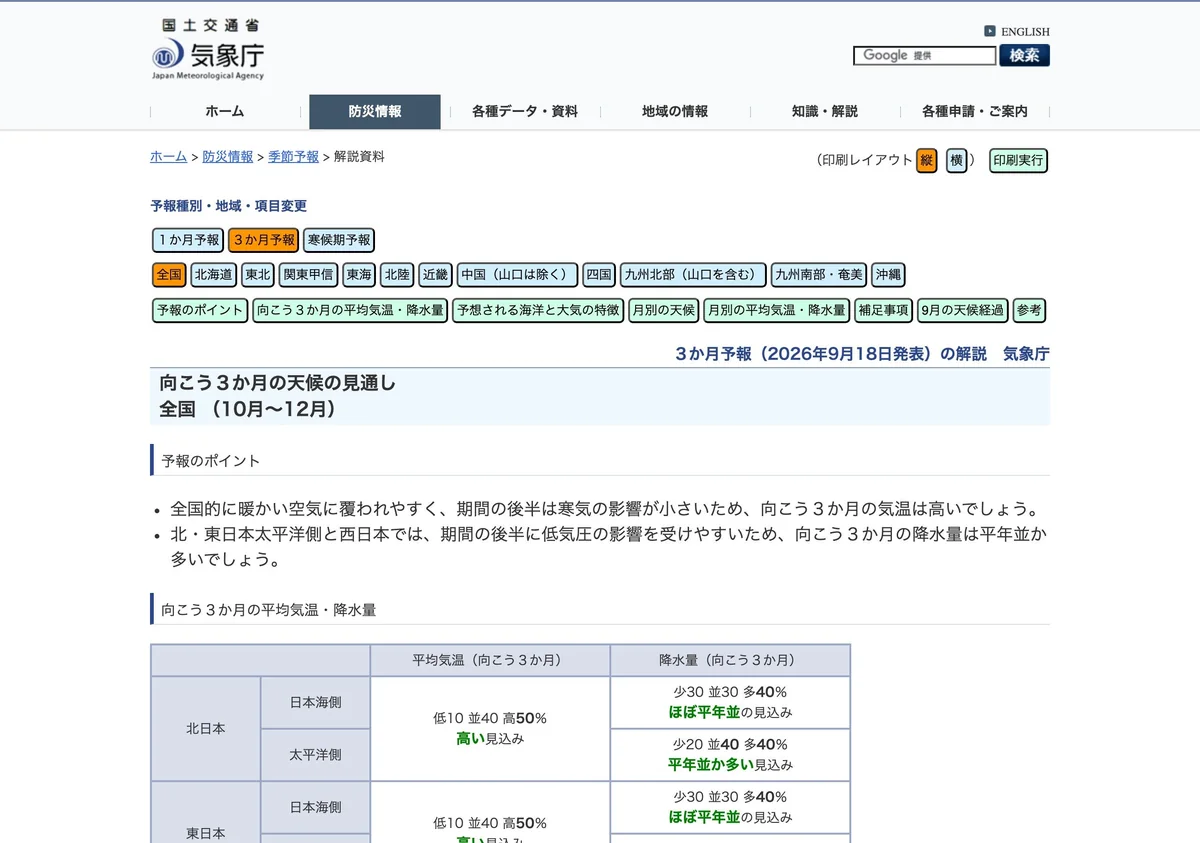The height and width of the screenshot is (843, 1200).
Task: Open the ホーム navigation menu item
Action: 225,112
